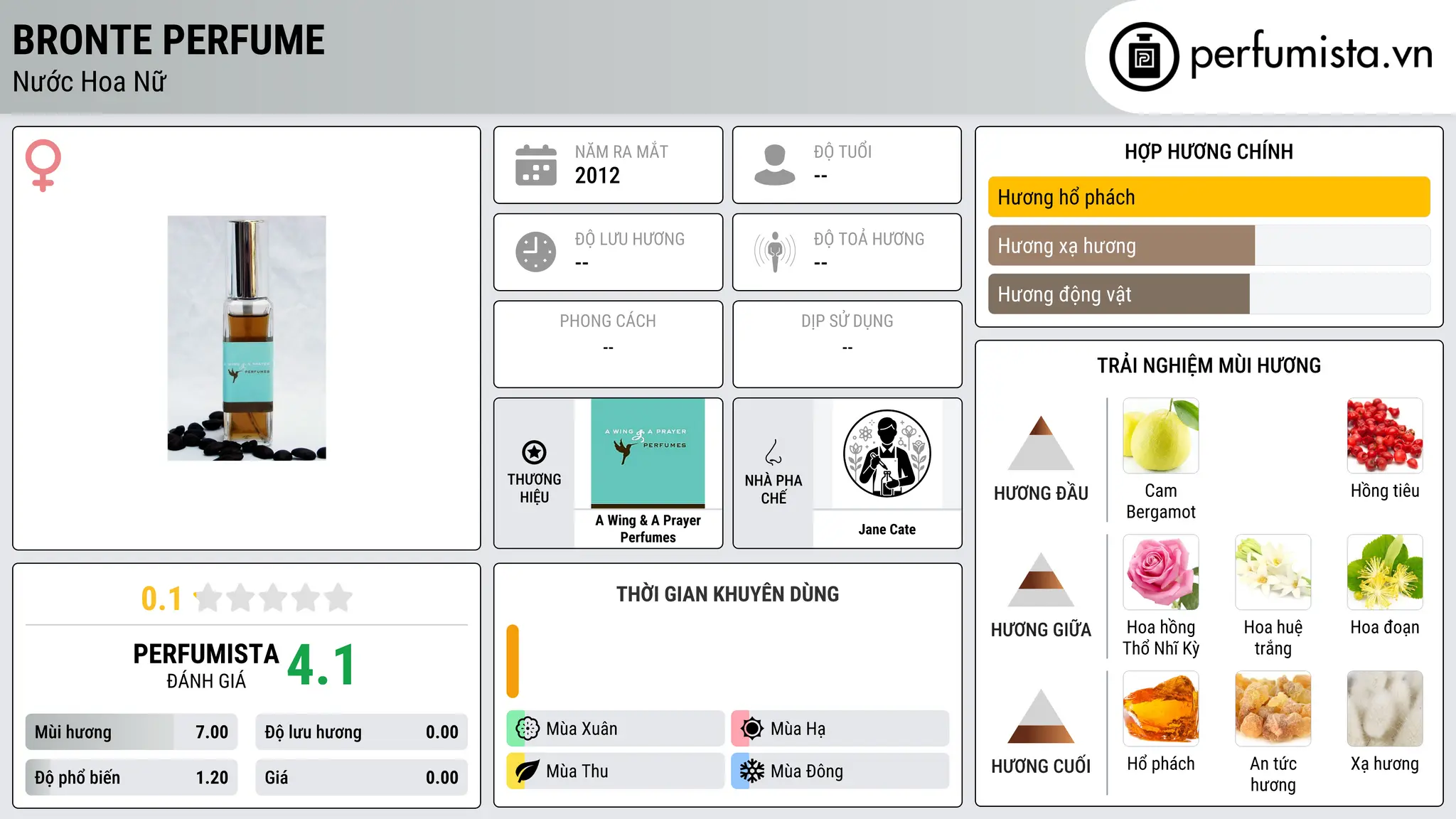Open the A Wing & A Prayer brand logo

point(648,453)
